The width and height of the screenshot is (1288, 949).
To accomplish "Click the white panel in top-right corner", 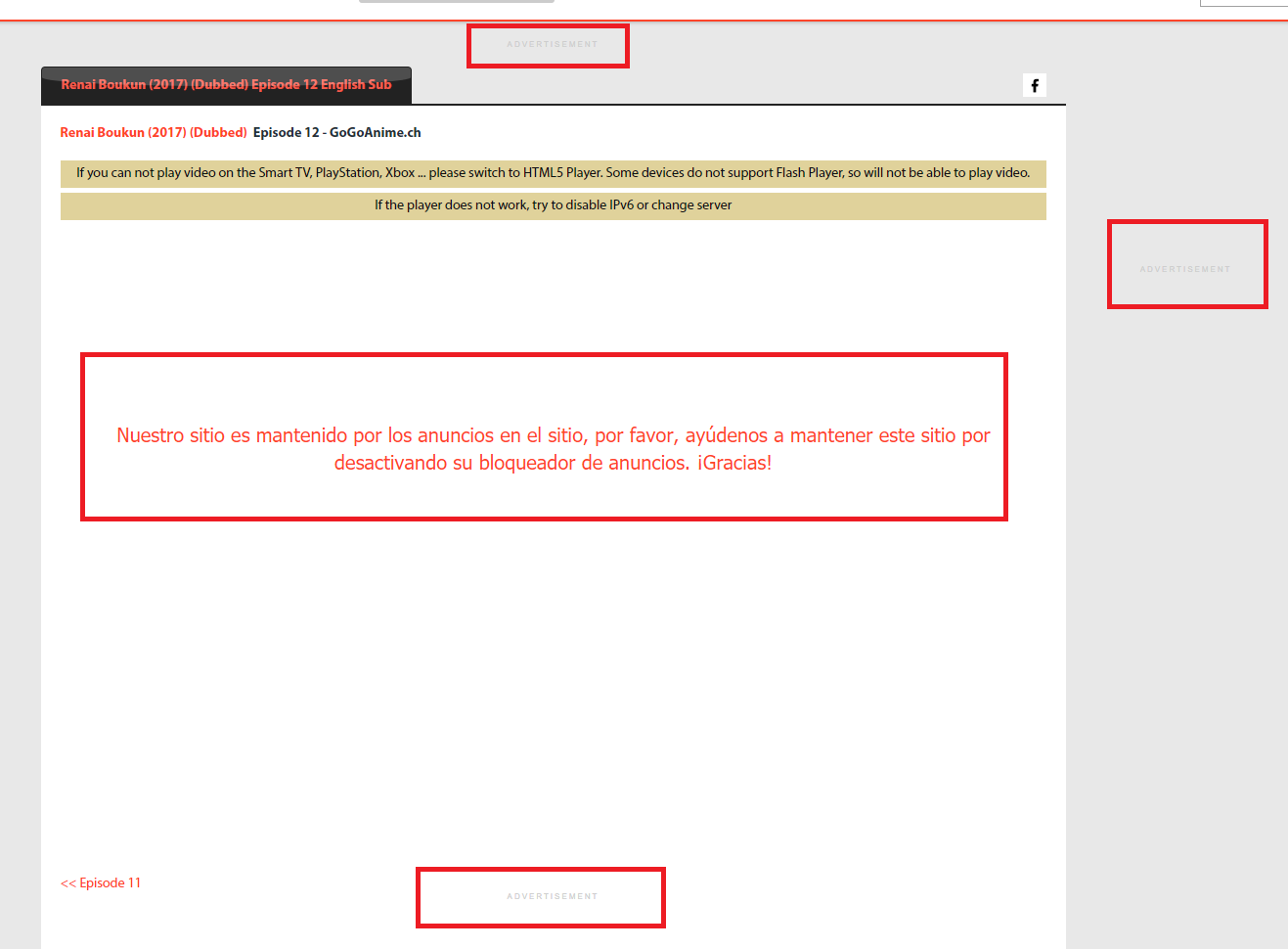I will click(x=1243, y=5).
